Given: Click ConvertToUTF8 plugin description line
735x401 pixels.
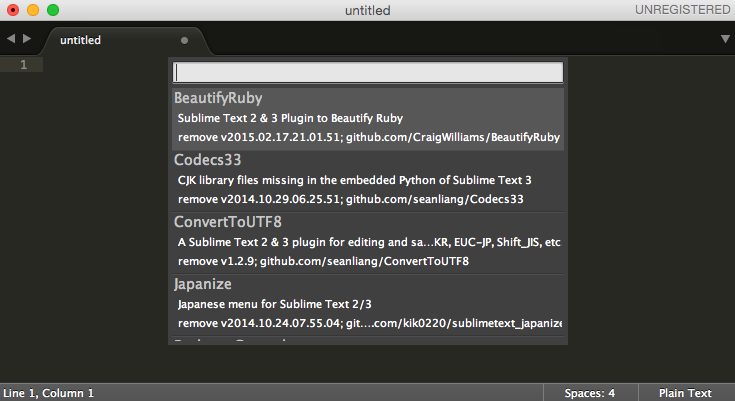Looking at the screenshot, I should 369,242.
